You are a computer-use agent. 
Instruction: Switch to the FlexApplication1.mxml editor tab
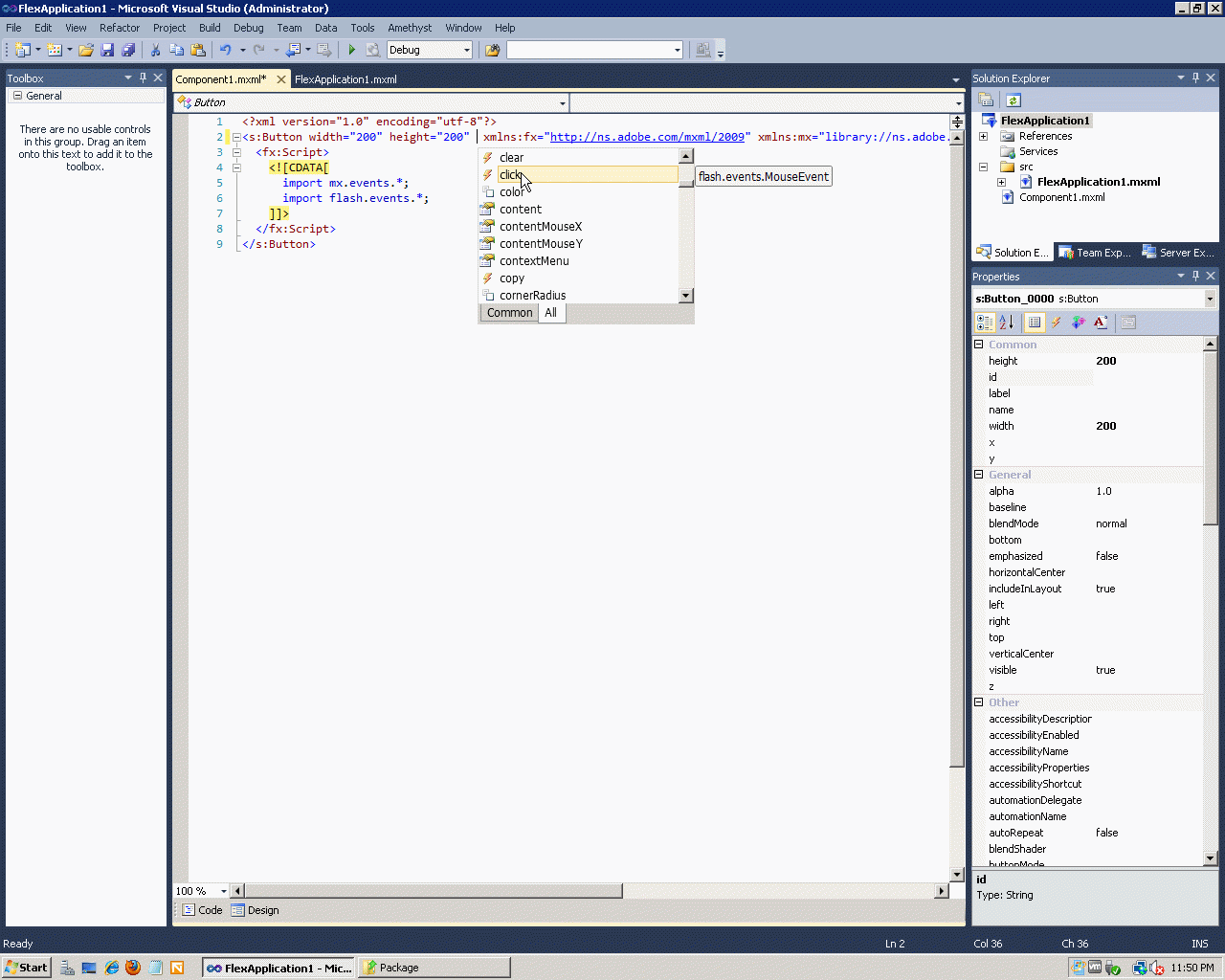(345, 79)
